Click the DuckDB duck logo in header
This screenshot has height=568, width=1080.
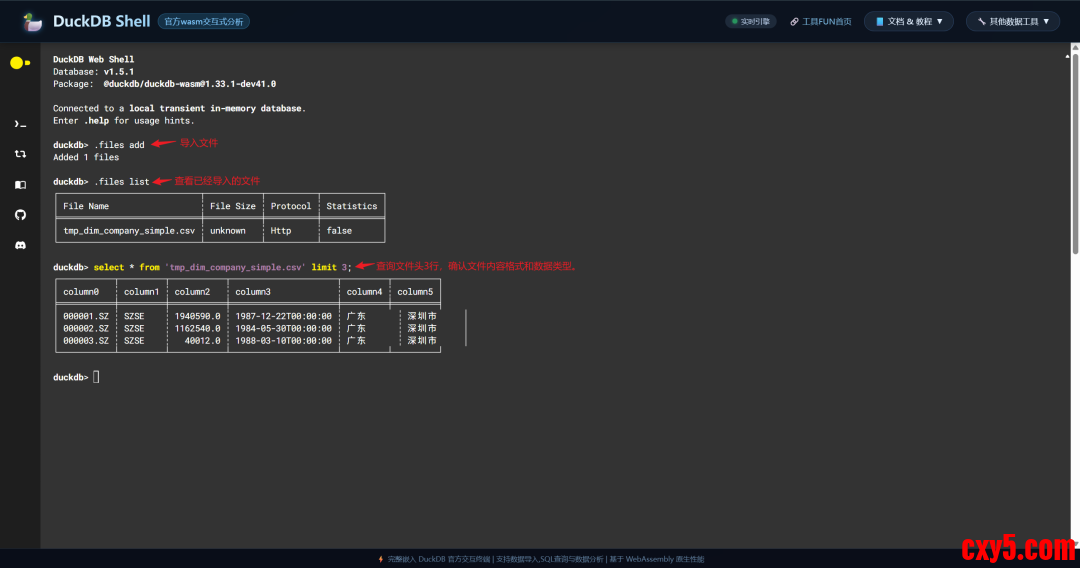click(33, 21)
